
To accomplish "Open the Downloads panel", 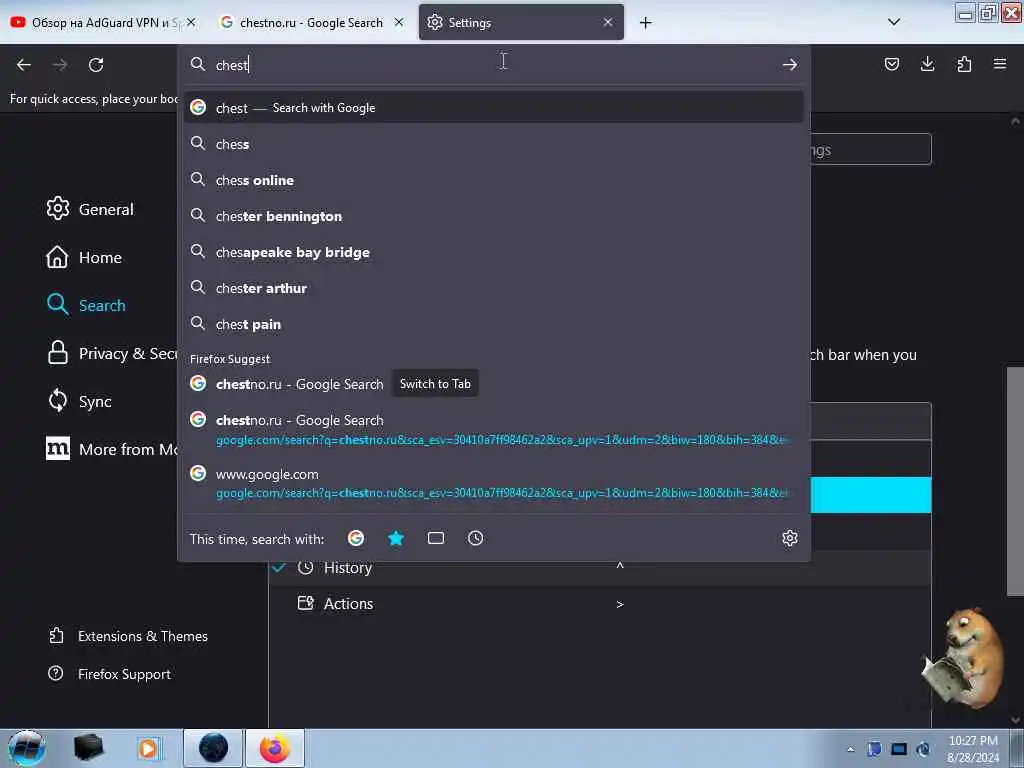I will pos(927,64).
